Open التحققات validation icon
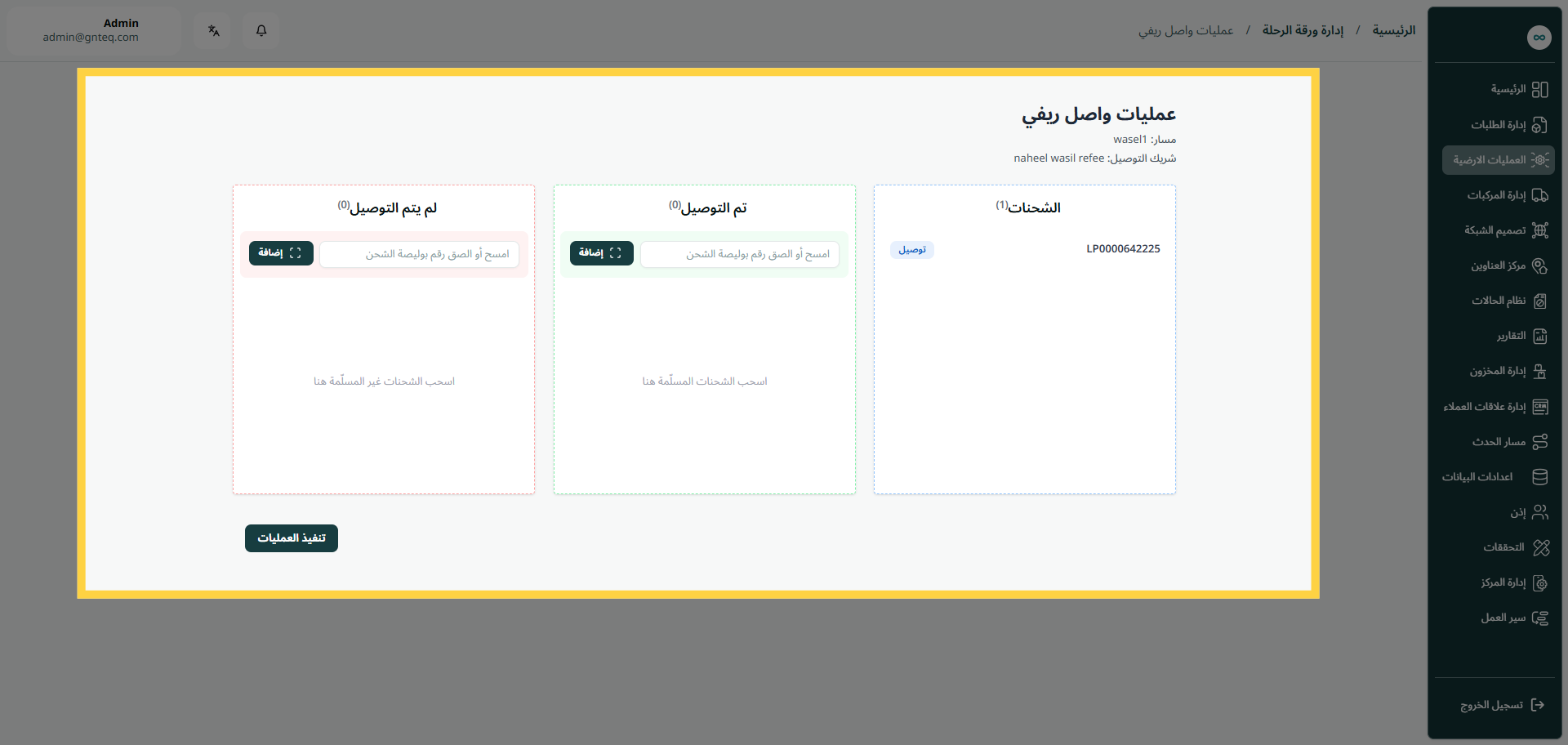The height and width of the screenshot is (745, 1568). [x=1540, y=547]
